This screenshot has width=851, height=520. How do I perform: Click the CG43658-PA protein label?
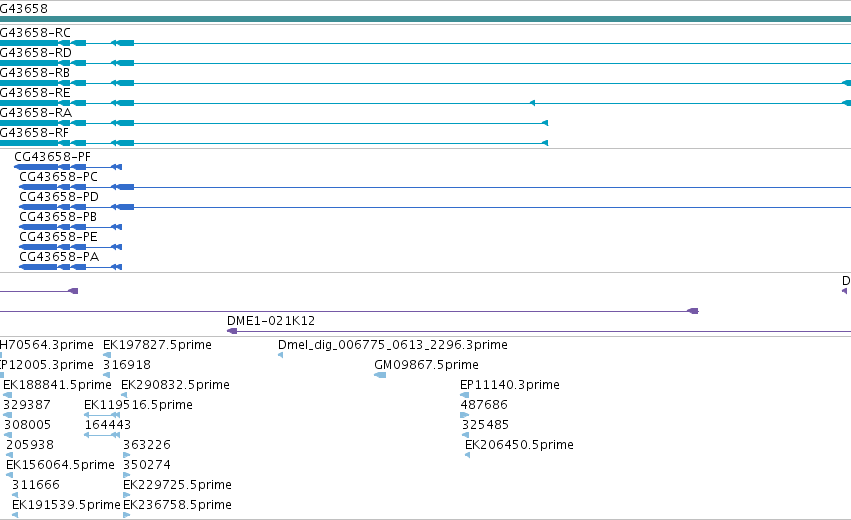click(59, 257)
